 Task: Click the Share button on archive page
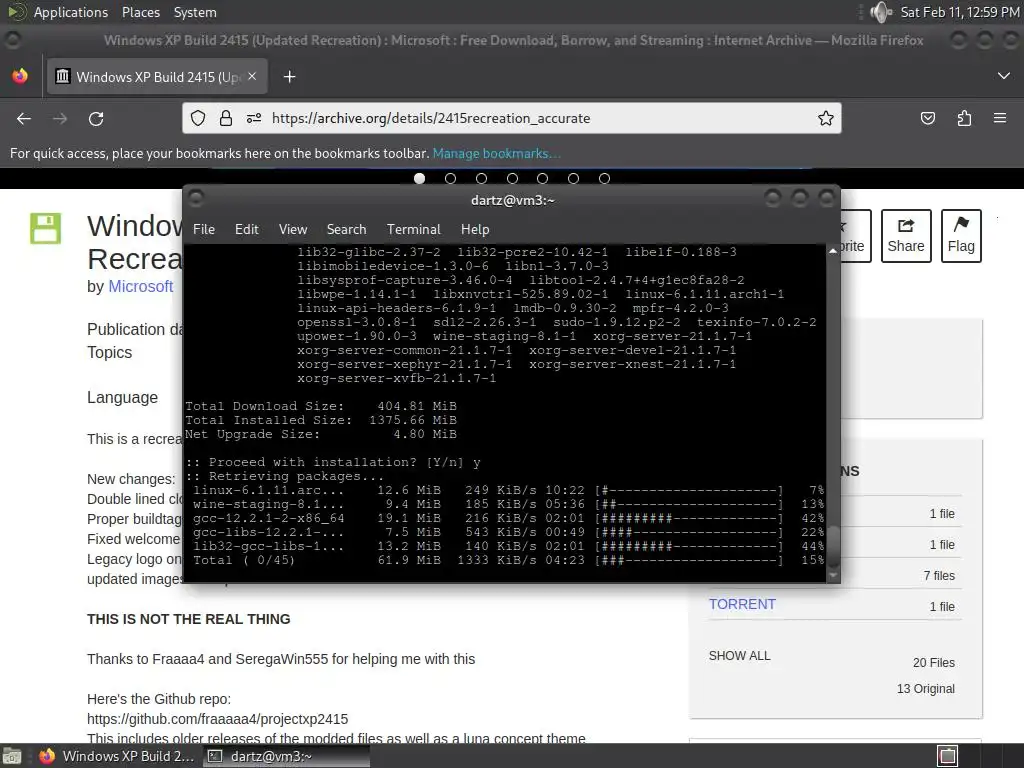click(x=906, y=236)
